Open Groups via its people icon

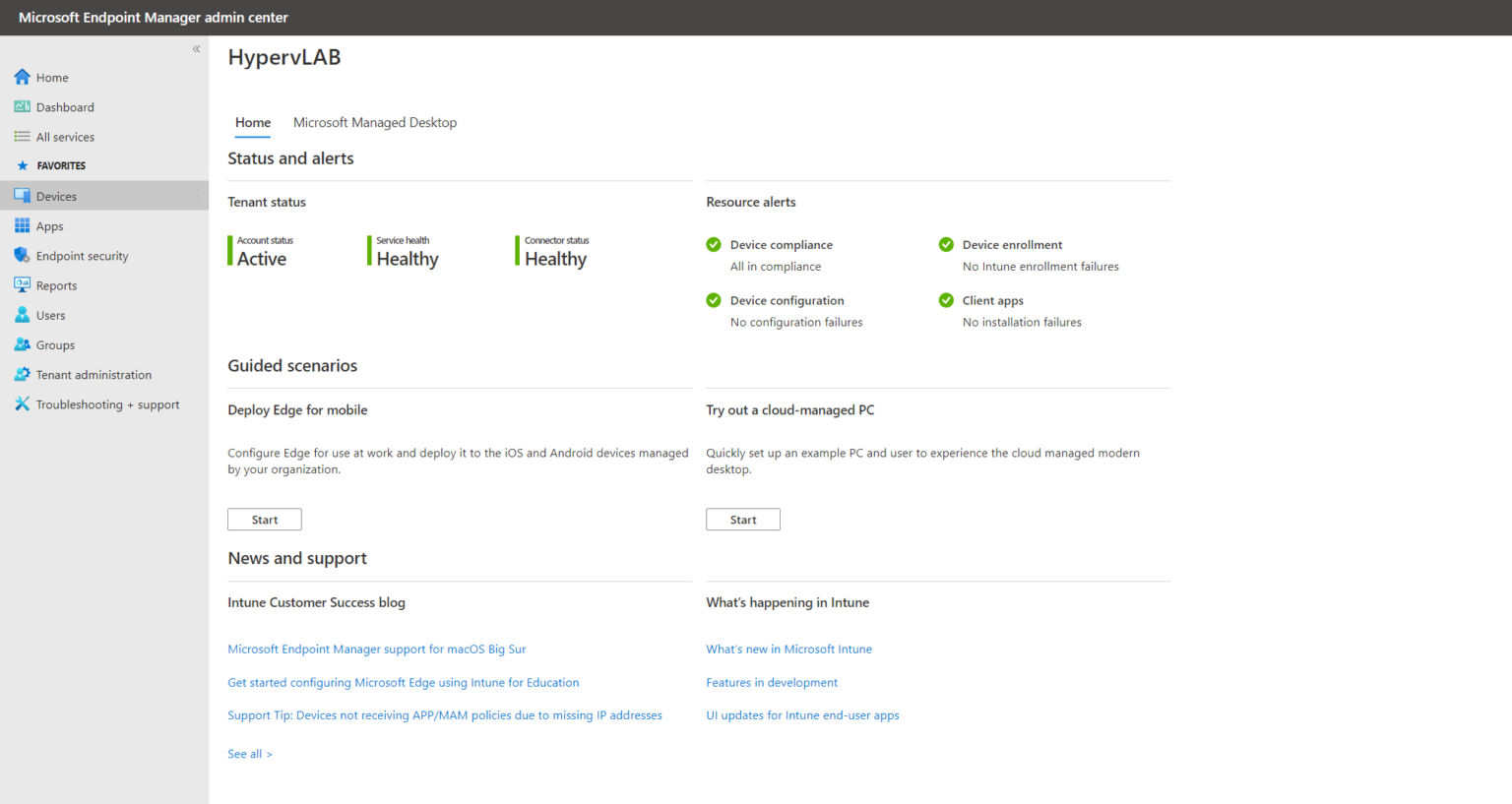click(22, 344)
